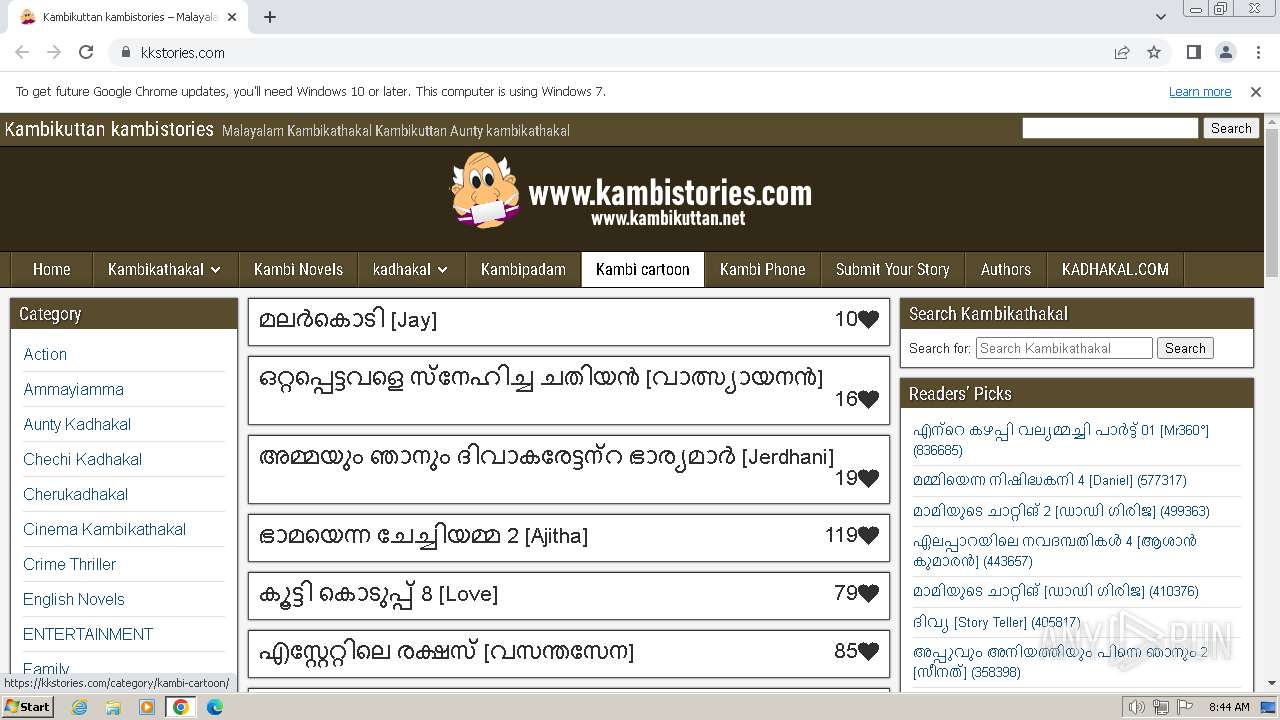This screenshot has height=720, width=1280.
Task: Open the Kambi cartoon menu item
Action: pyautogui.click(x=643, y=269)
